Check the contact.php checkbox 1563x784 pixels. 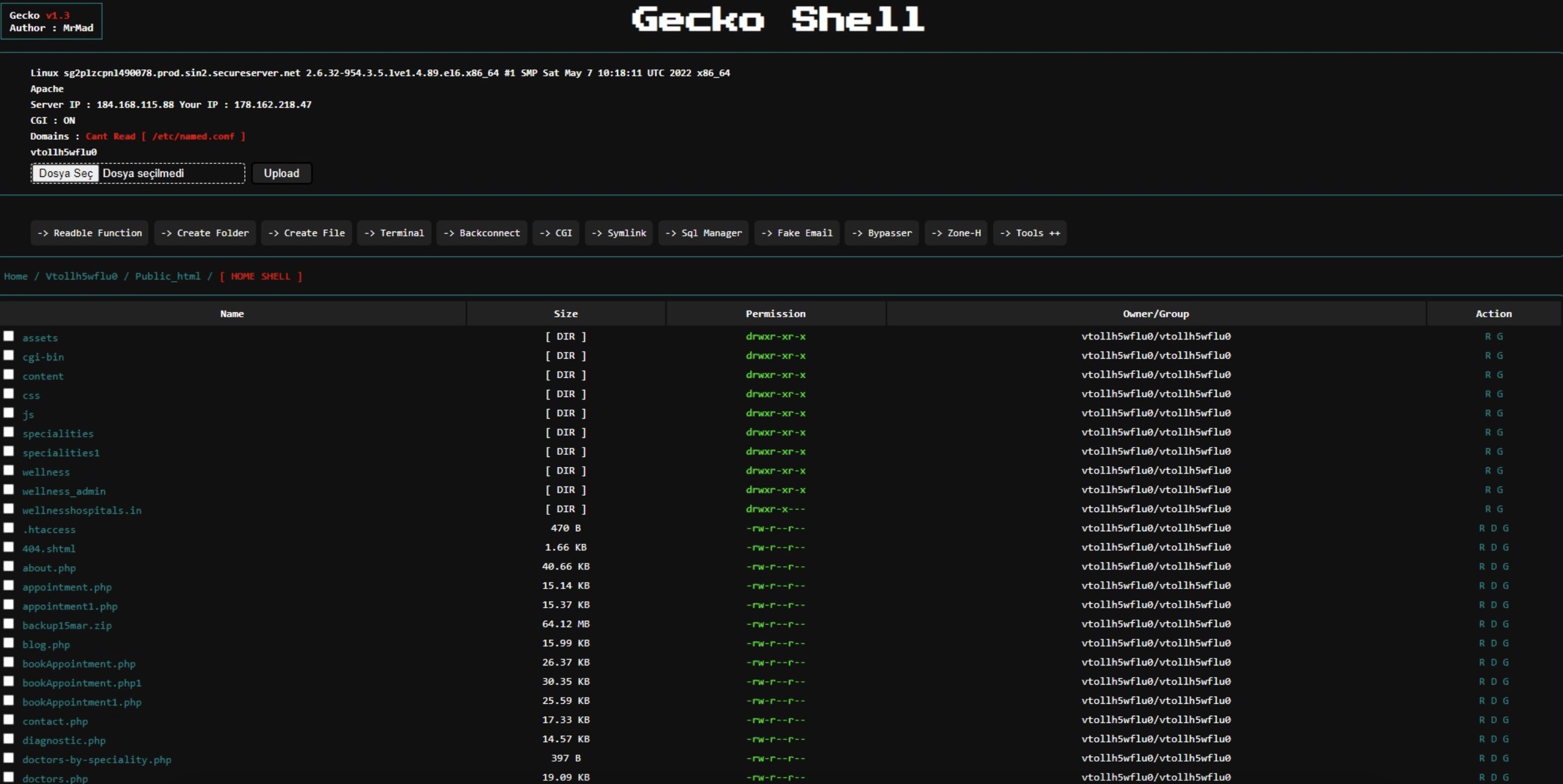[x=9, y=719]
